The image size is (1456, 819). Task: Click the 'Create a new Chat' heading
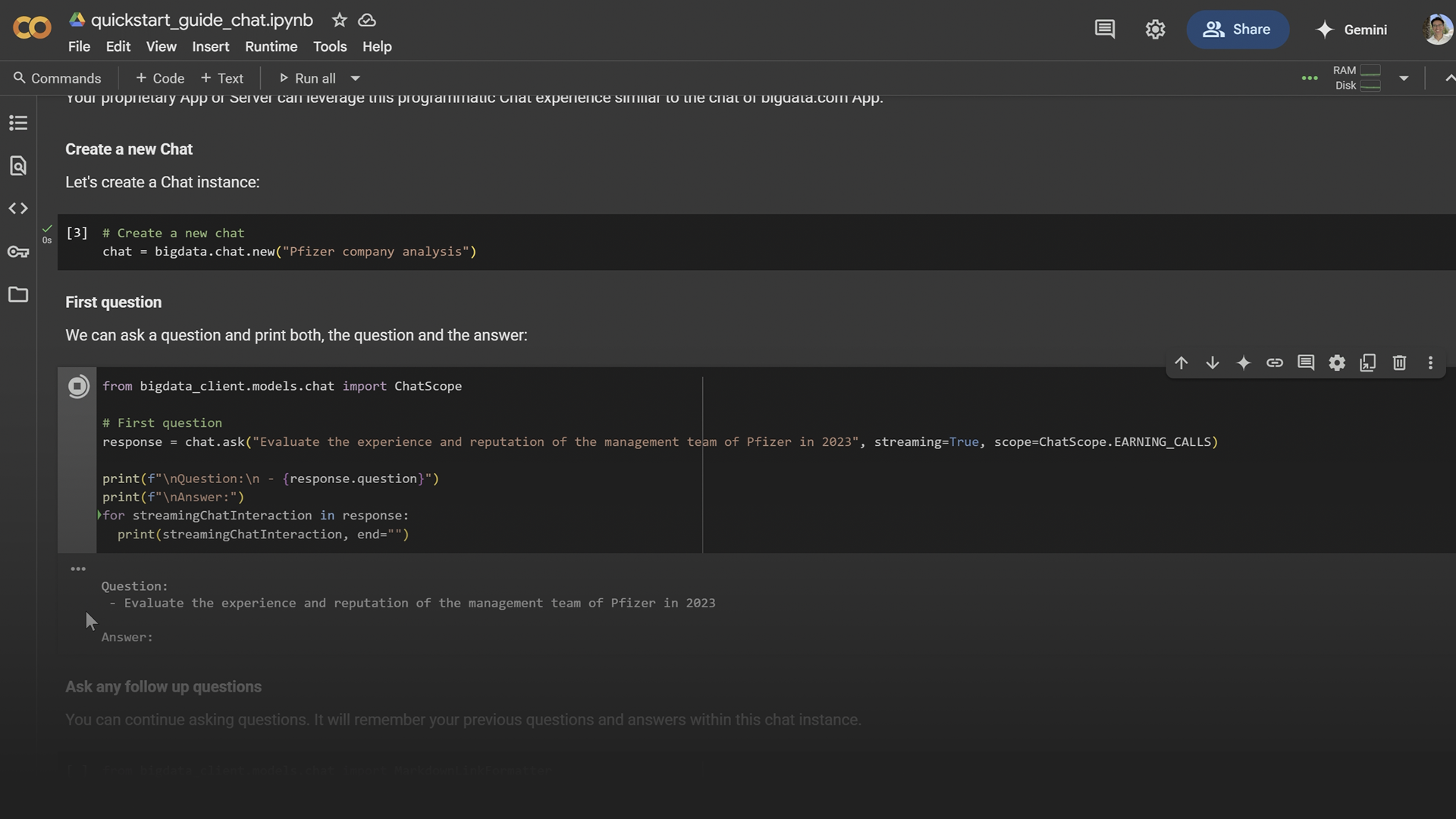click(x=129, y=149)
